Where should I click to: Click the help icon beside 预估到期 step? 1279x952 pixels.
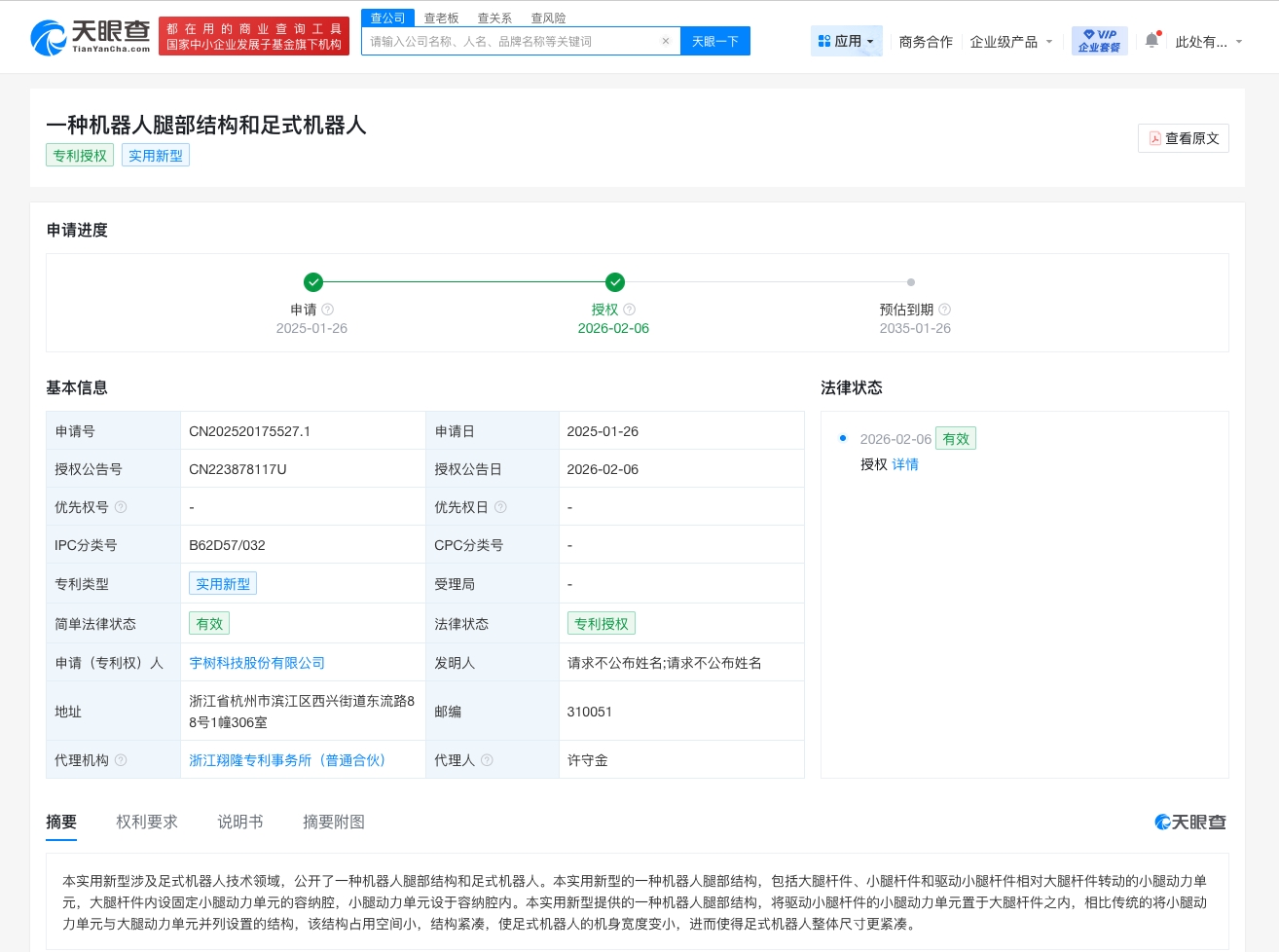pos(944,309)
